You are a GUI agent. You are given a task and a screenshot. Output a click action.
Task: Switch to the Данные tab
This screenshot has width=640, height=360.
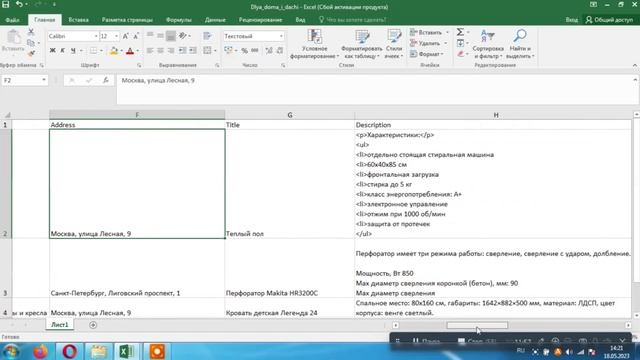point(215,20)
